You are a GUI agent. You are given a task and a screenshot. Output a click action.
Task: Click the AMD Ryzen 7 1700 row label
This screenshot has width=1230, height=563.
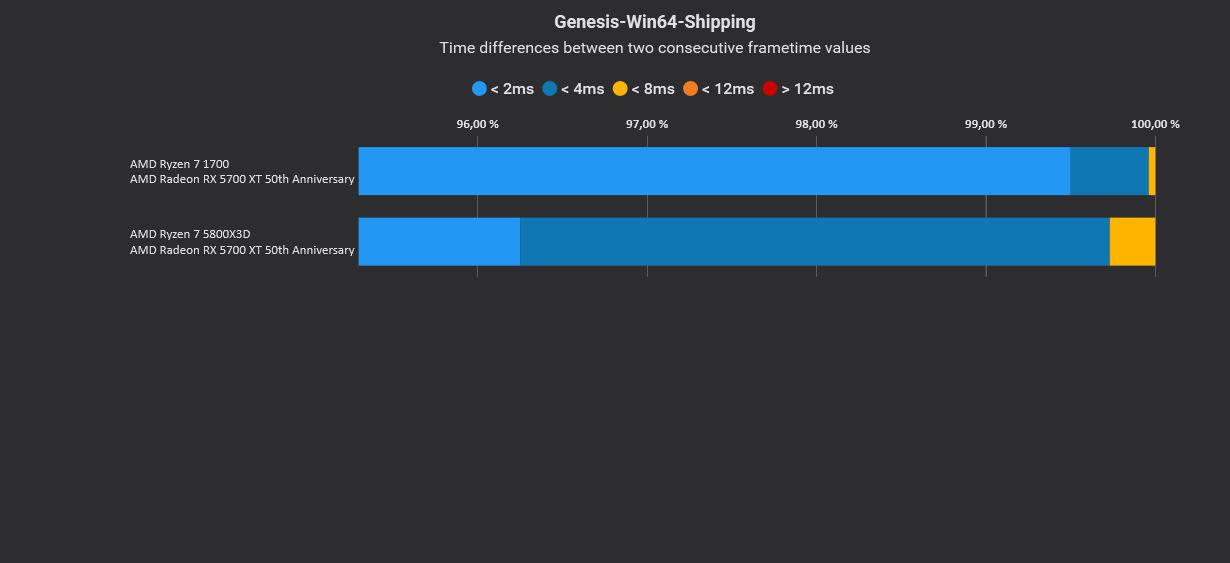tap(242, 171)
